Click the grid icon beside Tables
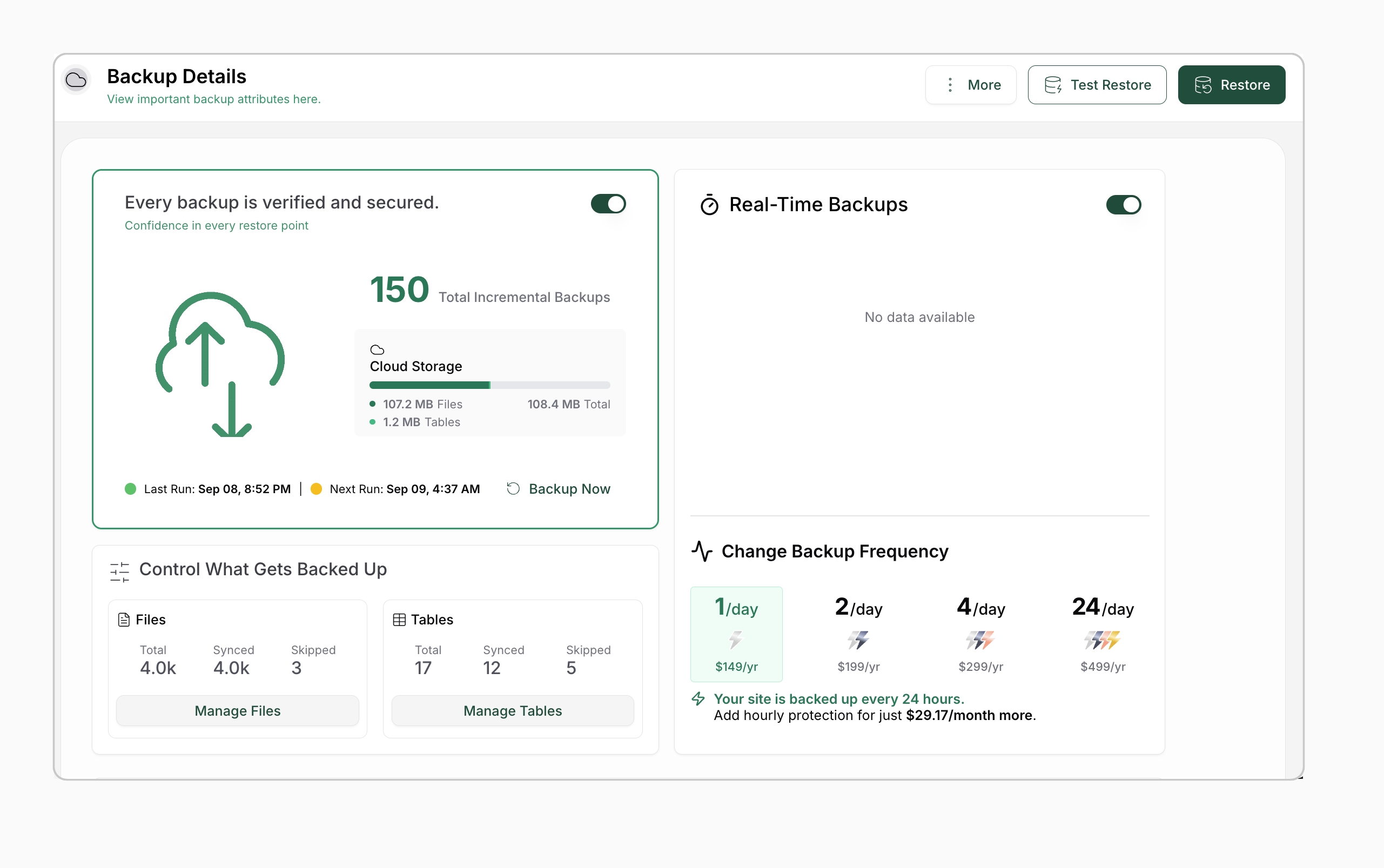This screenshot has width=1384, height=868. point(399,620)
